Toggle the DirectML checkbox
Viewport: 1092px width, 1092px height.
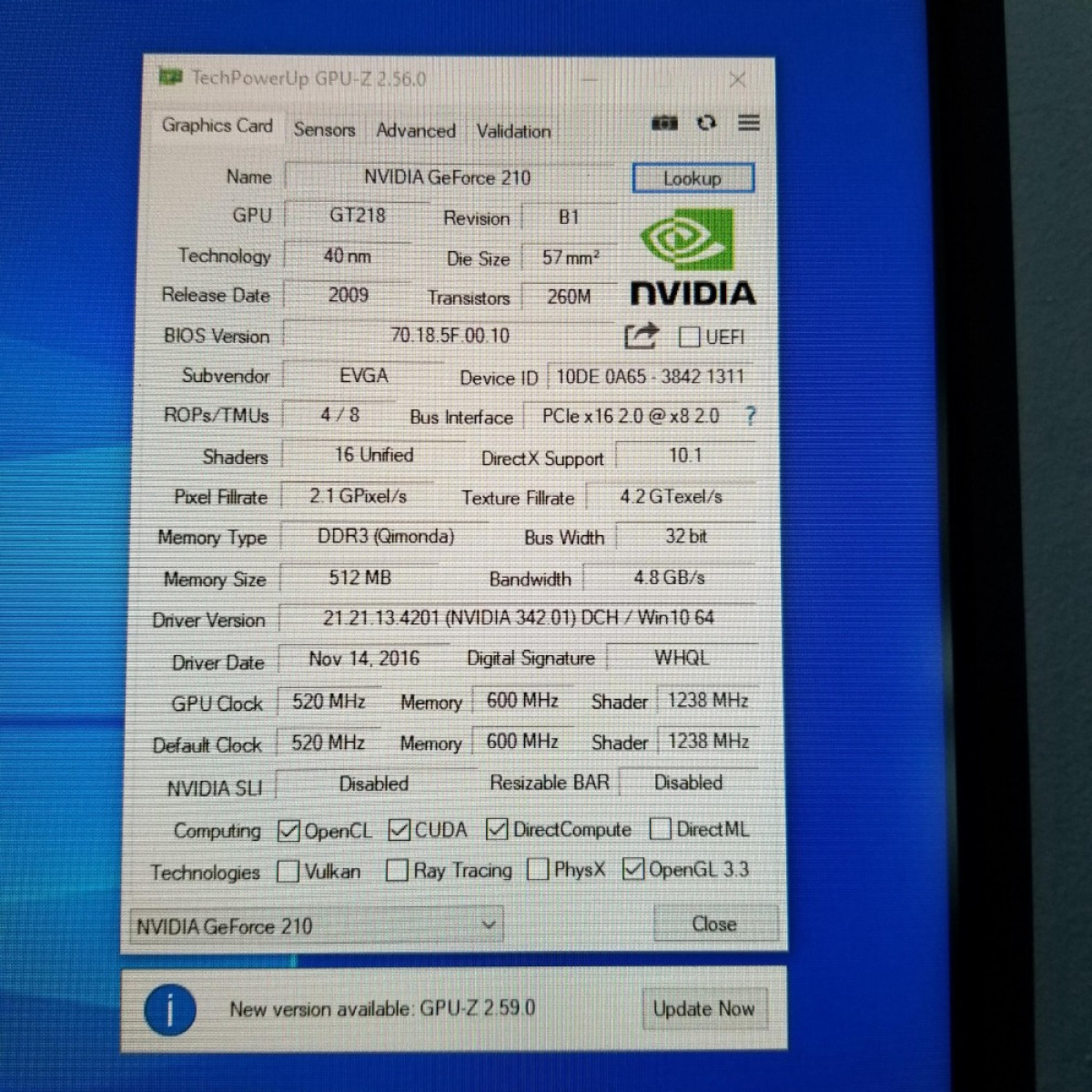click(661, 829)
